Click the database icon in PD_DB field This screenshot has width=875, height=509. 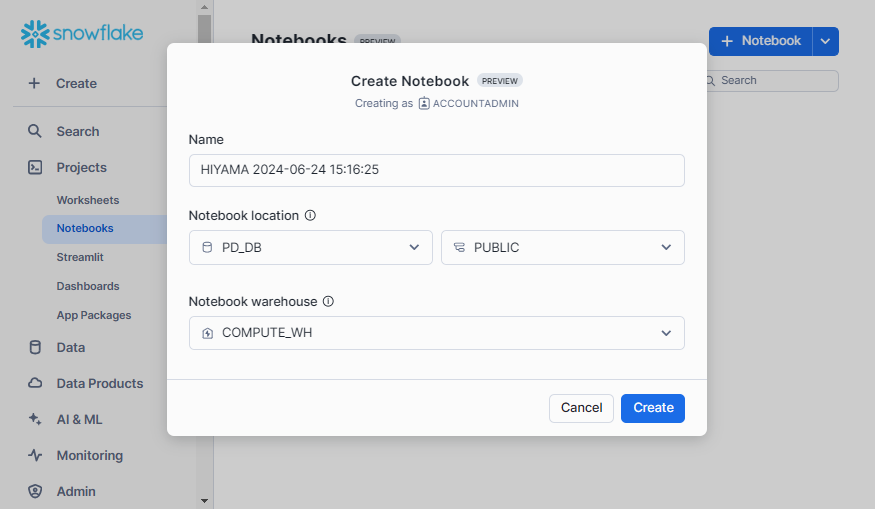(x=207, y=247)
